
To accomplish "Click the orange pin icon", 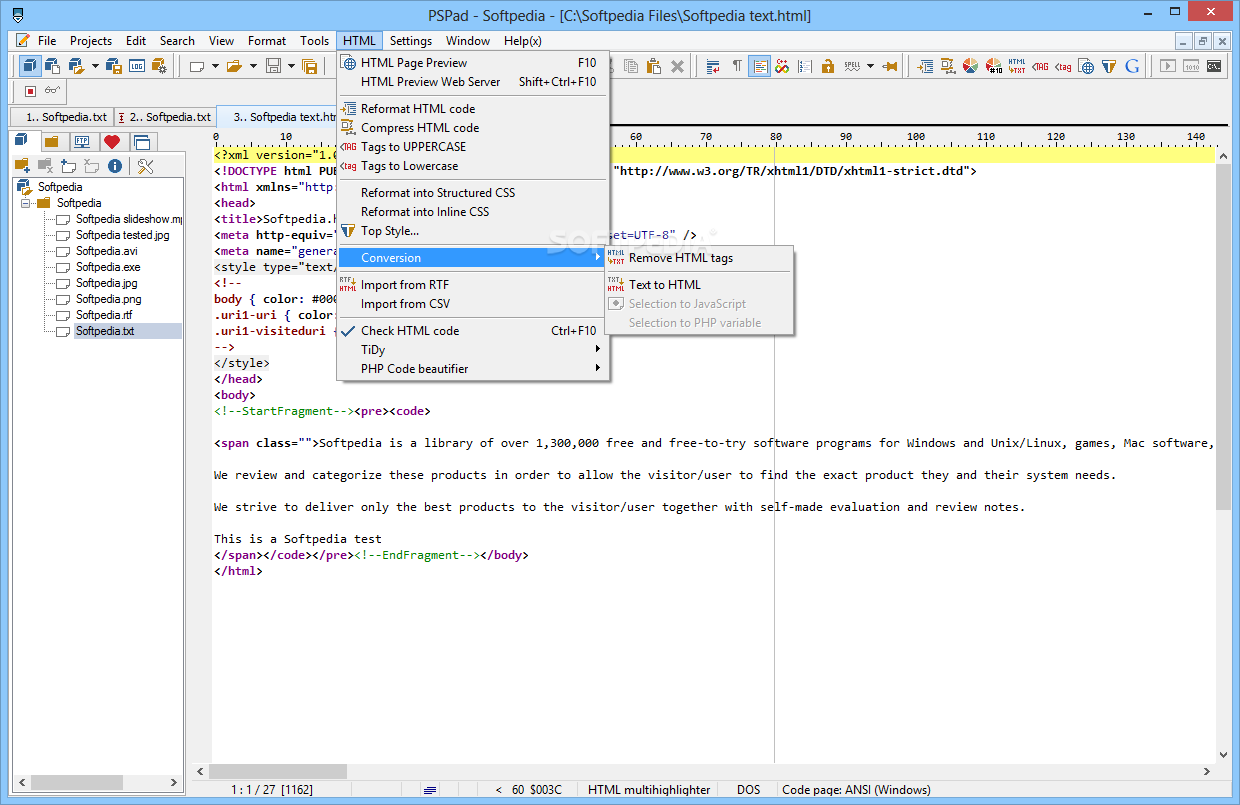I will pos(890,66).
